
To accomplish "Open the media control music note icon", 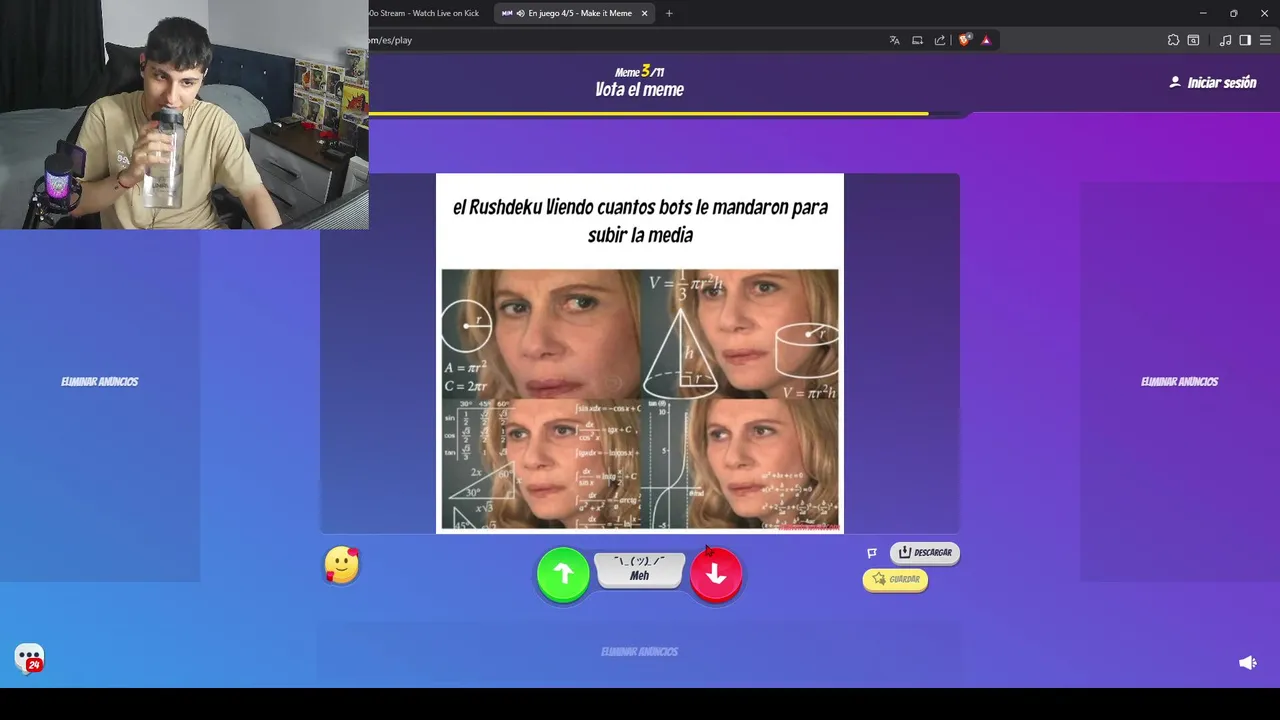I will (x=1225, y=40).
